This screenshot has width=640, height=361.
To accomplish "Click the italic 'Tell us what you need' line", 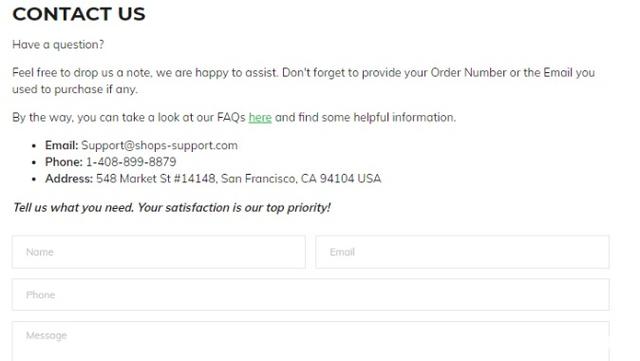I will (x=171, y=208).
